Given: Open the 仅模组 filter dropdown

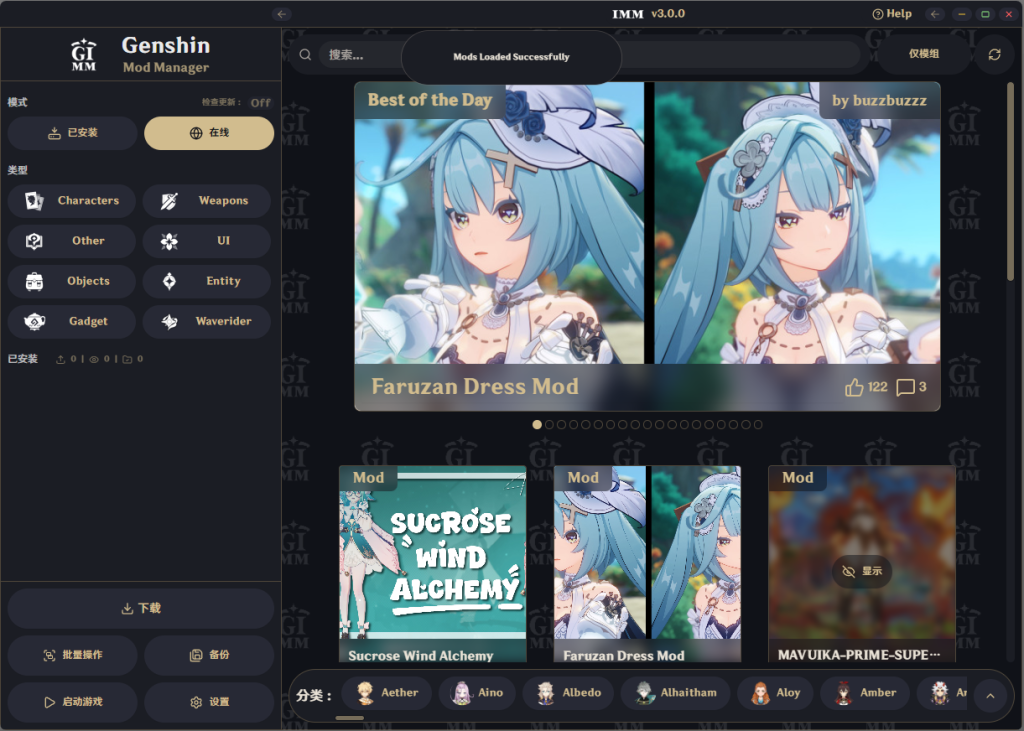Looking at the screenshot, I should coord(923,55).
